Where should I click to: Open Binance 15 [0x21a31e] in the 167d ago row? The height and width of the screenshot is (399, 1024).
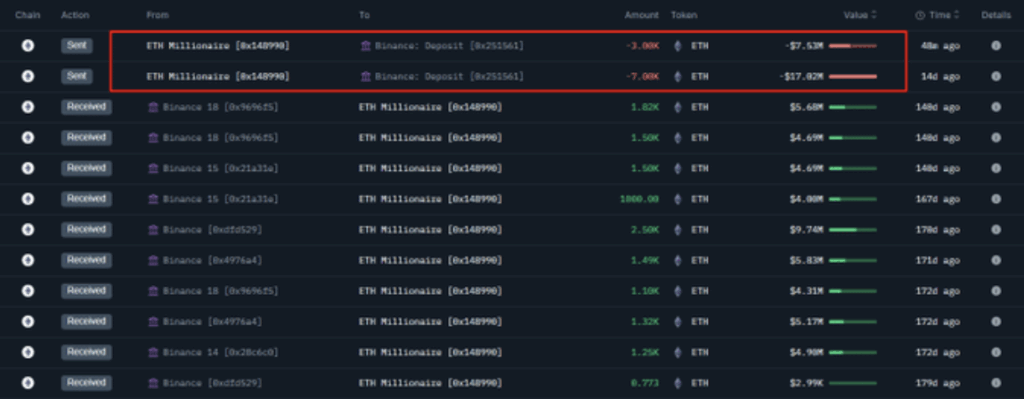point(221,199)
